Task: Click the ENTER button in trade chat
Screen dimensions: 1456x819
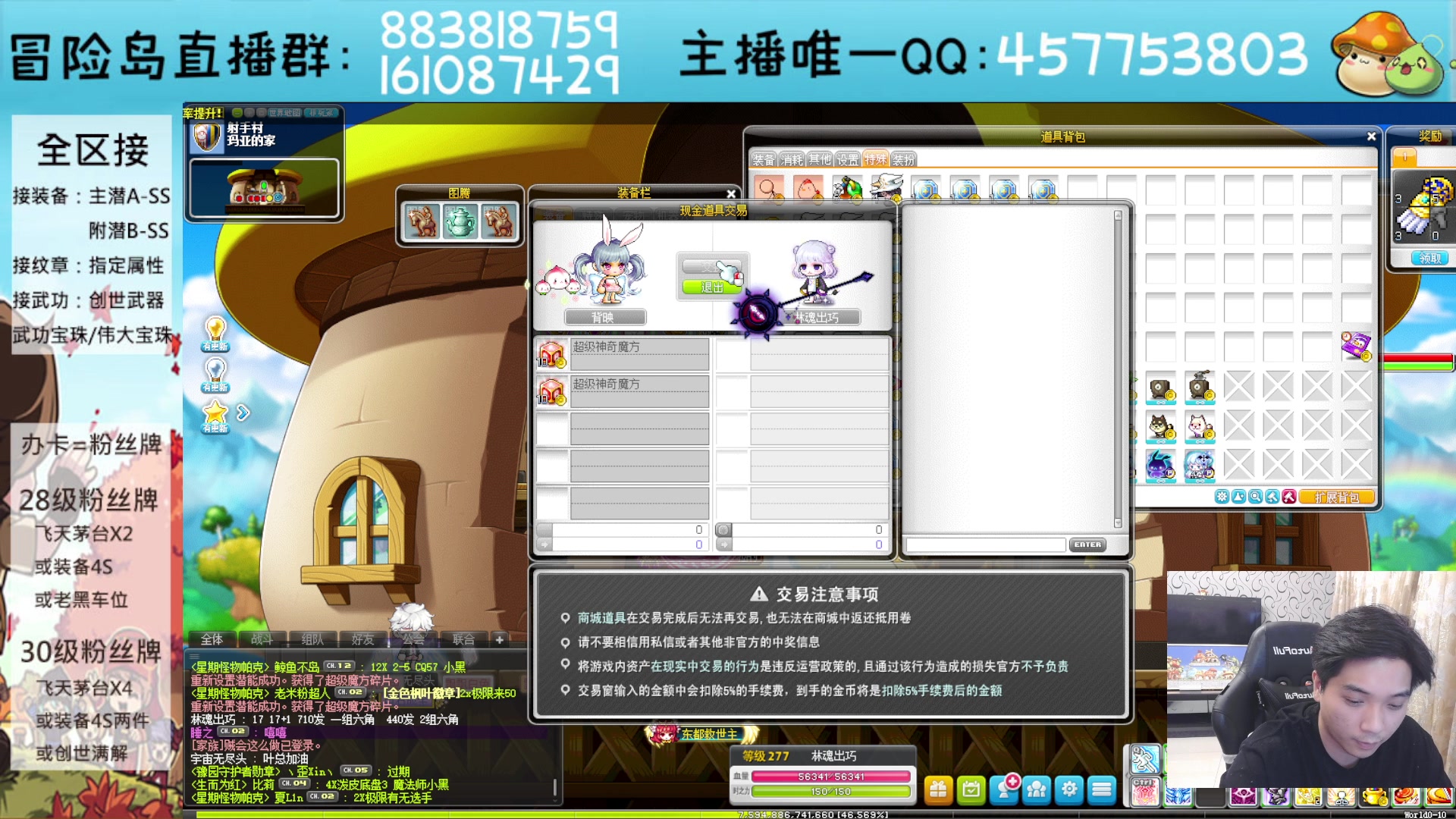Action: (1087, 544)
